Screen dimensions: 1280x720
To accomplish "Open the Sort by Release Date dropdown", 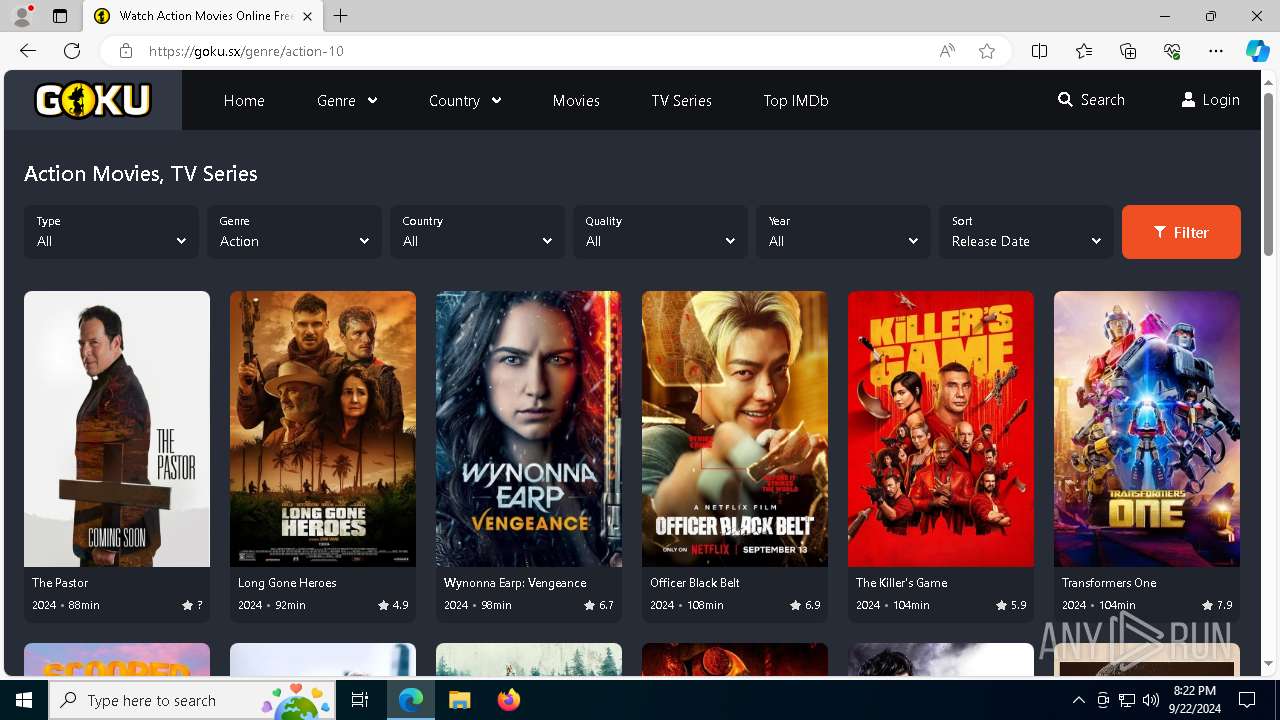I will (1026, 232).
